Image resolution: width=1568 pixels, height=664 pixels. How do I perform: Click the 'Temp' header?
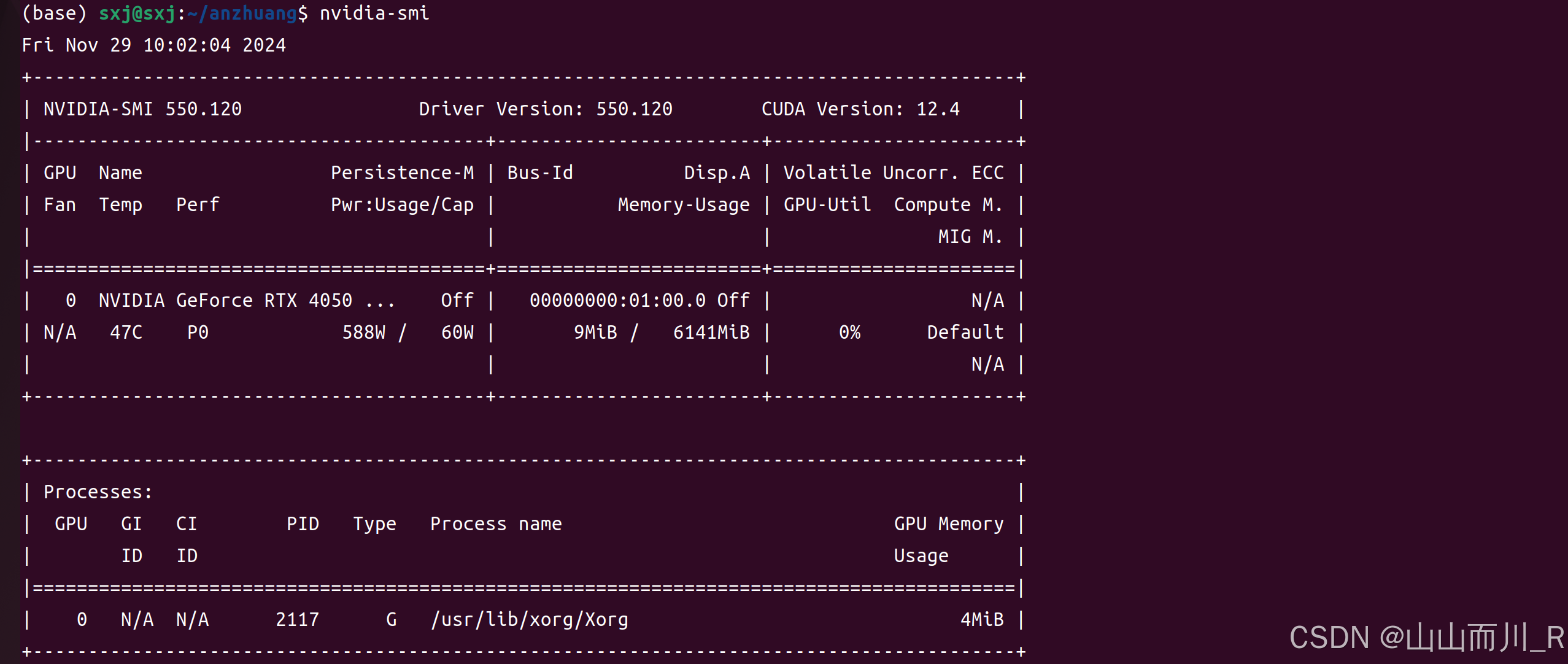tap(120, 204)
